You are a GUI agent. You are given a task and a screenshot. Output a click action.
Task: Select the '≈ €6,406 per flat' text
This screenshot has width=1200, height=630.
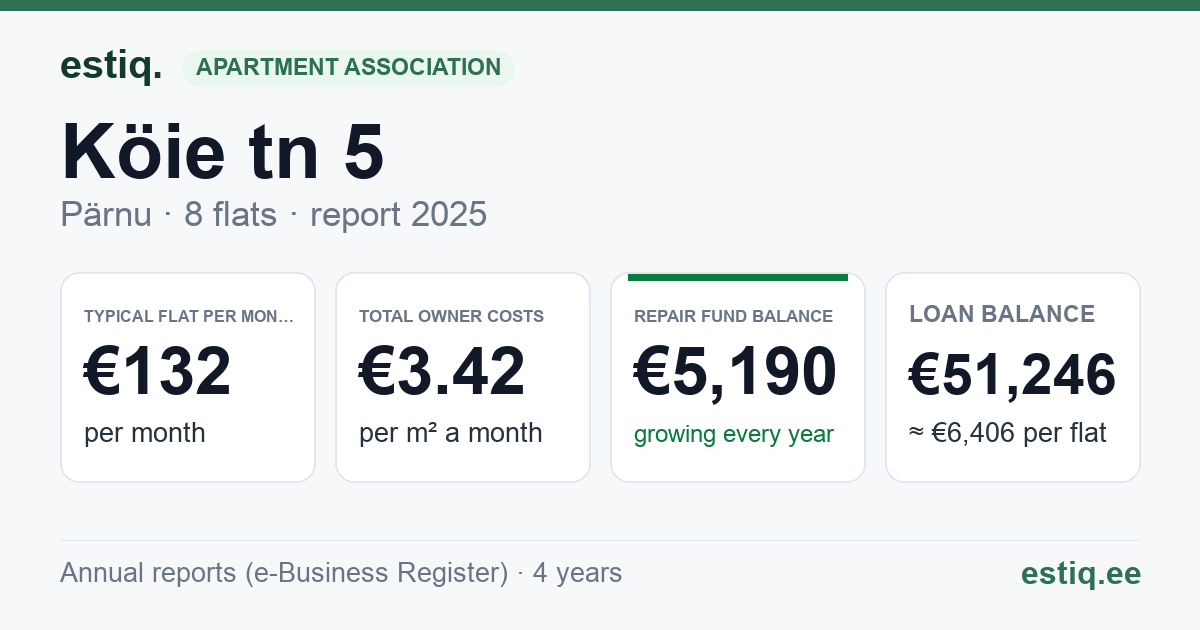1007,433
